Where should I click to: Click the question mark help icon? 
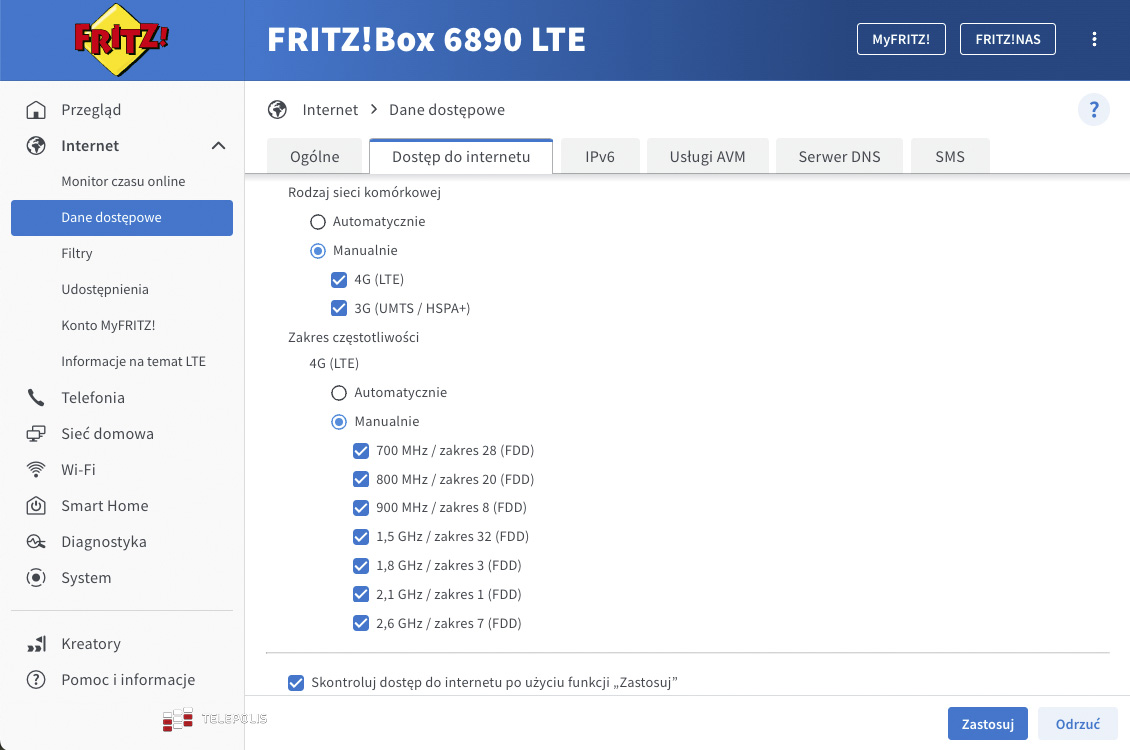pyautogui.click(x=1093, y=110)
